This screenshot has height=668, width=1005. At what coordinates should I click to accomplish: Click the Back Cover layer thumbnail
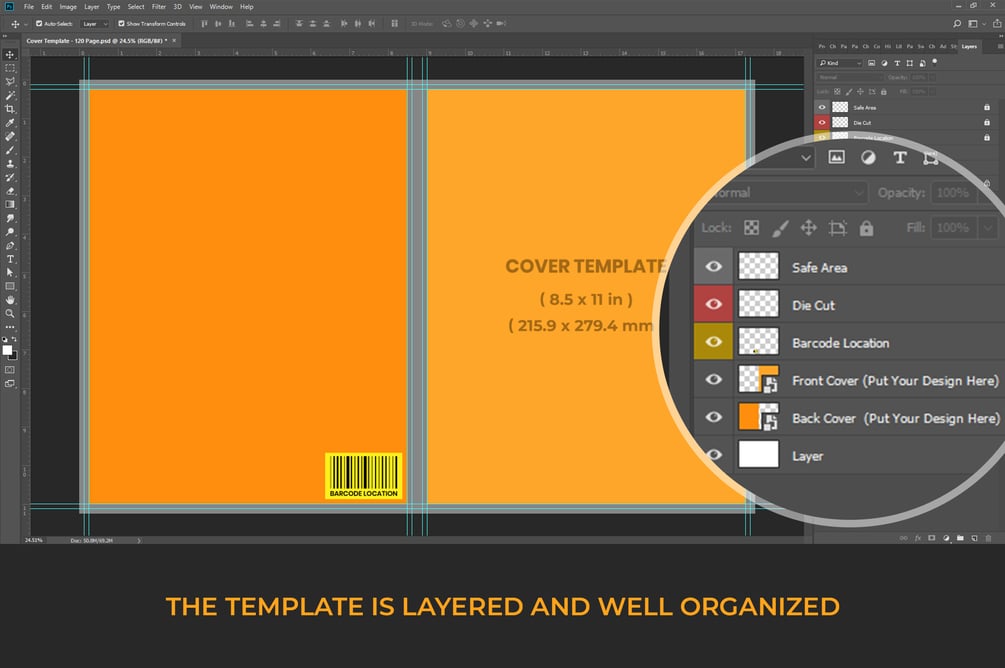coord(758,417)
